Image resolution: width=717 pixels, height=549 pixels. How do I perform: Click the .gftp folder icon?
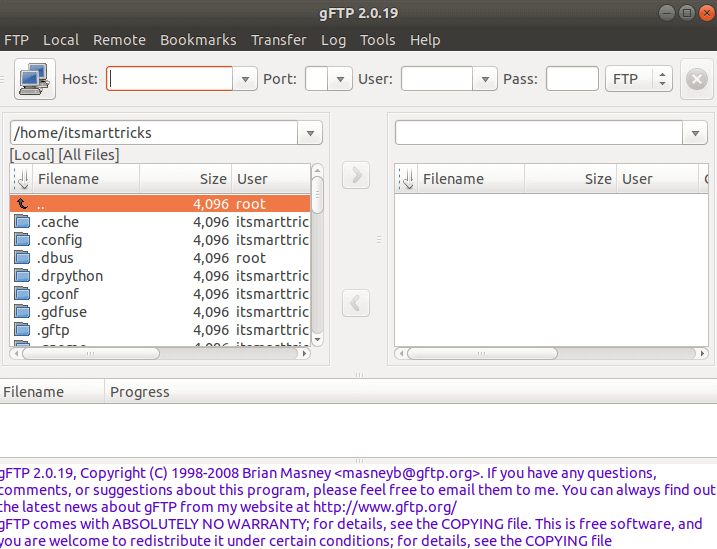point(22,330)
